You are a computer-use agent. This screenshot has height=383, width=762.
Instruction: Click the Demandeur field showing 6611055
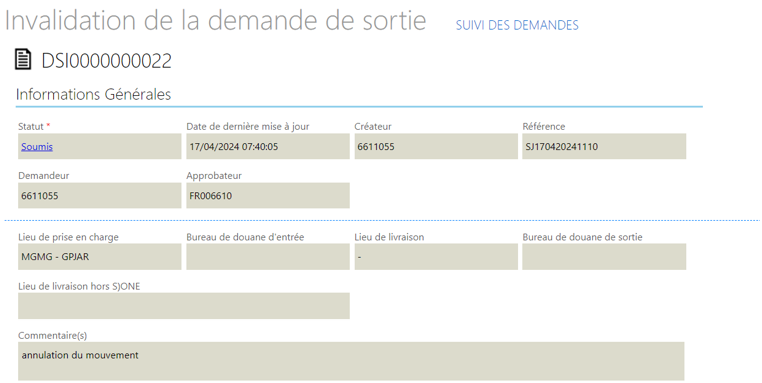click(100, 195)
